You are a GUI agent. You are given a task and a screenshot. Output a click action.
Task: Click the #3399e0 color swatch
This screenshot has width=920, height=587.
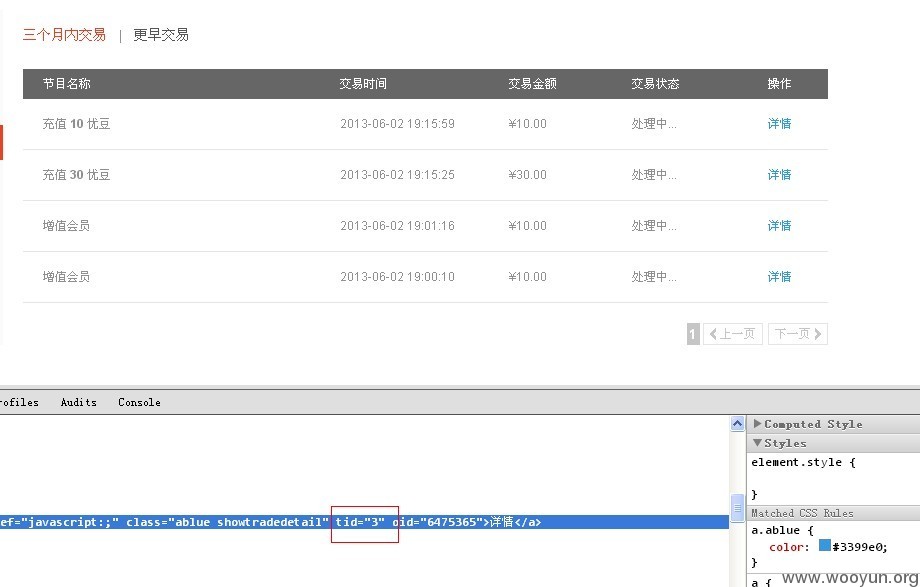(x=824, y=546)
